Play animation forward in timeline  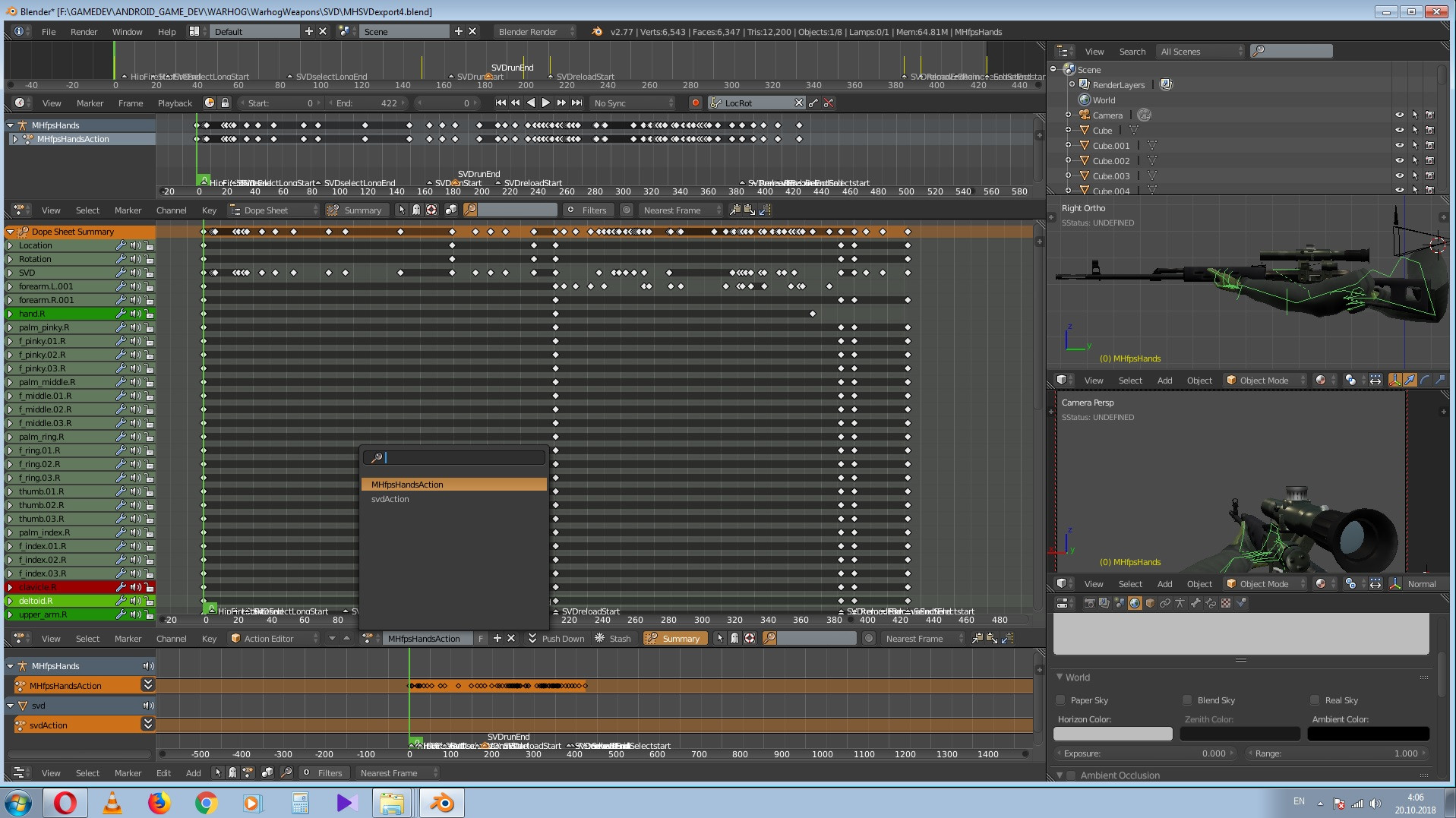pyautogui.click(x=545, y=103)
